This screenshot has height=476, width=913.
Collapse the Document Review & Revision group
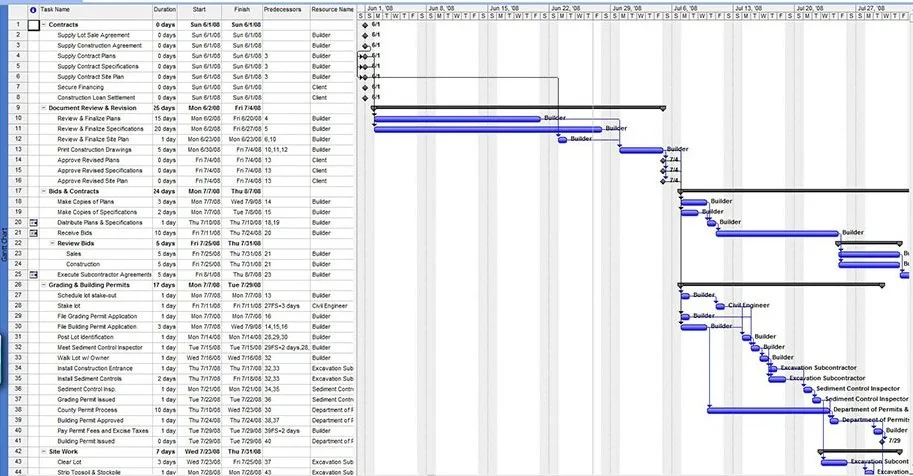click(x=44, y=108)
